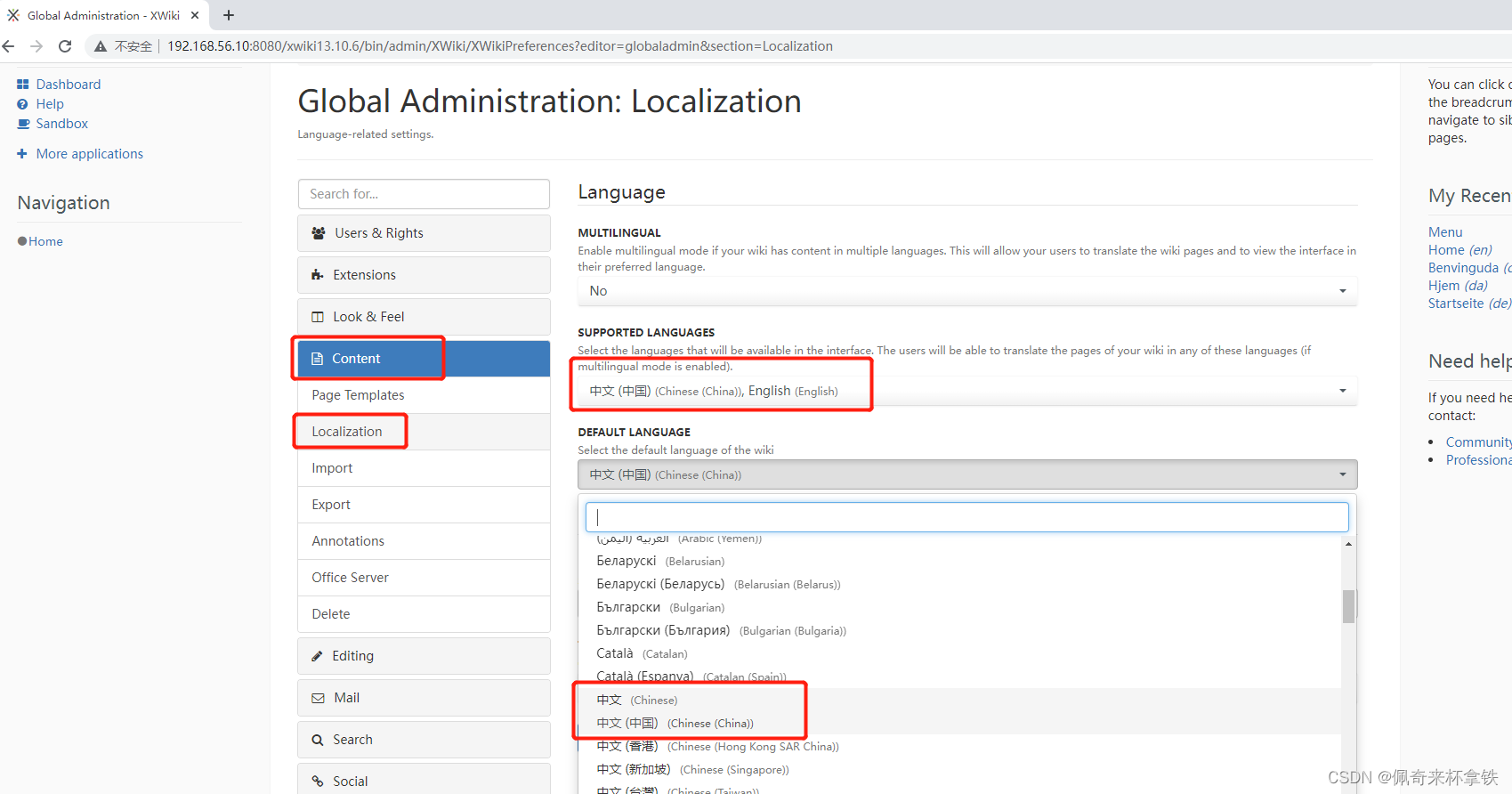1512x794 pixels.
Task: Click the Look & Feel columns icon
Action: coord(318,317)
